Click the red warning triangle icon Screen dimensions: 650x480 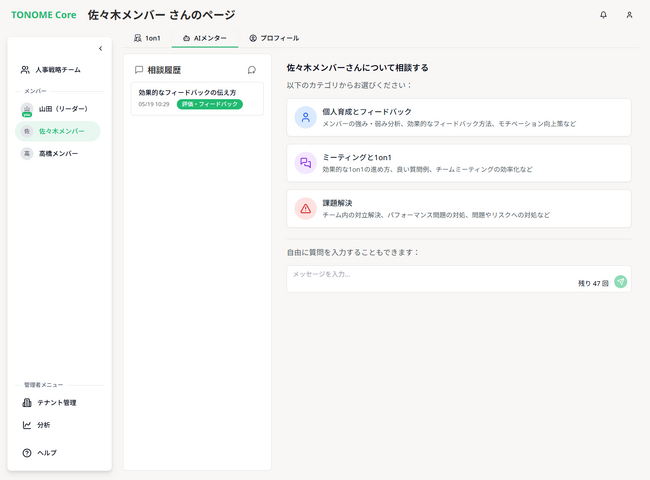306,208
